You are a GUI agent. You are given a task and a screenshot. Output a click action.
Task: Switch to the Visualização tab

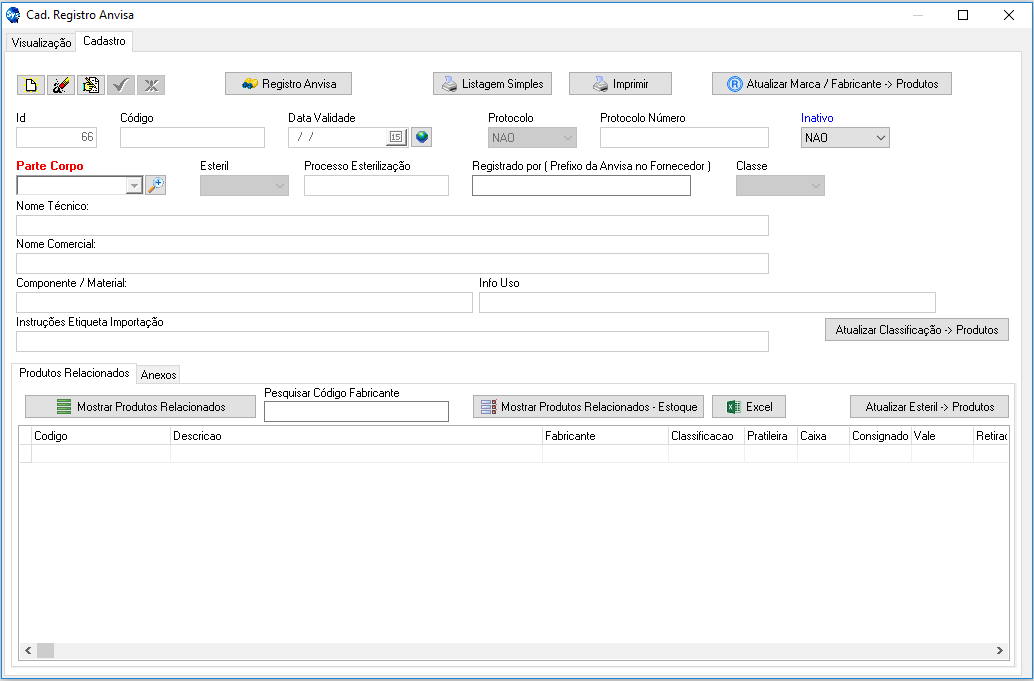point(41,43)
